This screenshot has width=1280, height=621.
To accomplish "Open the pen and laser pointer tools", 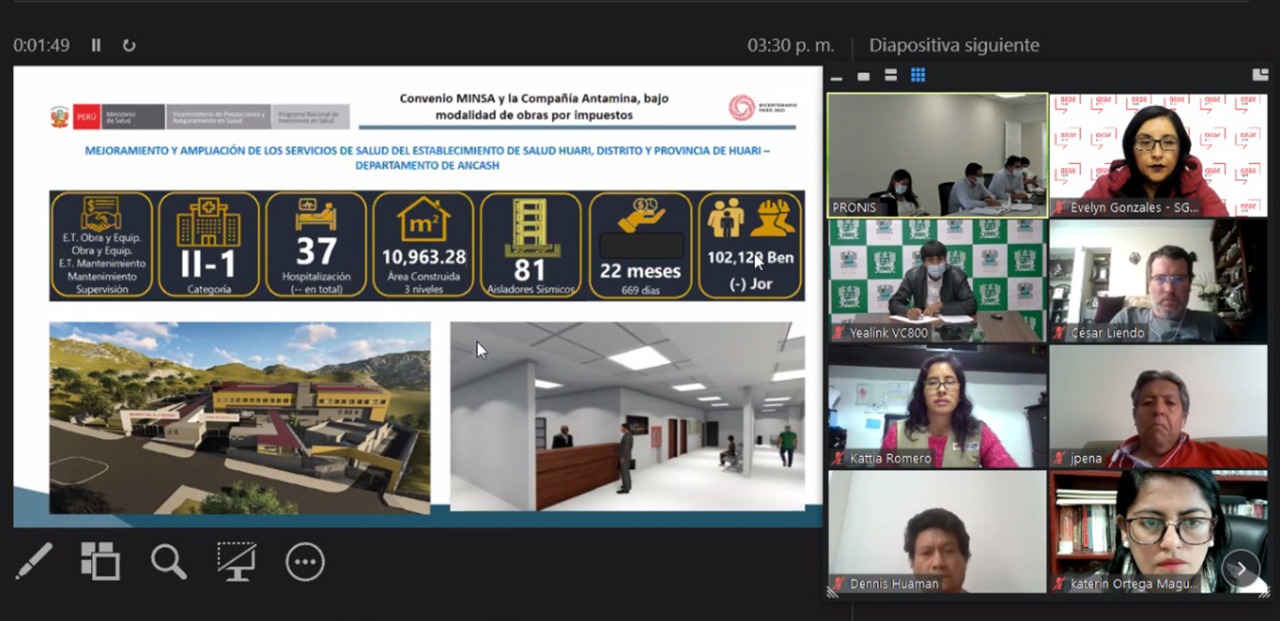I will tap(34, 562).
